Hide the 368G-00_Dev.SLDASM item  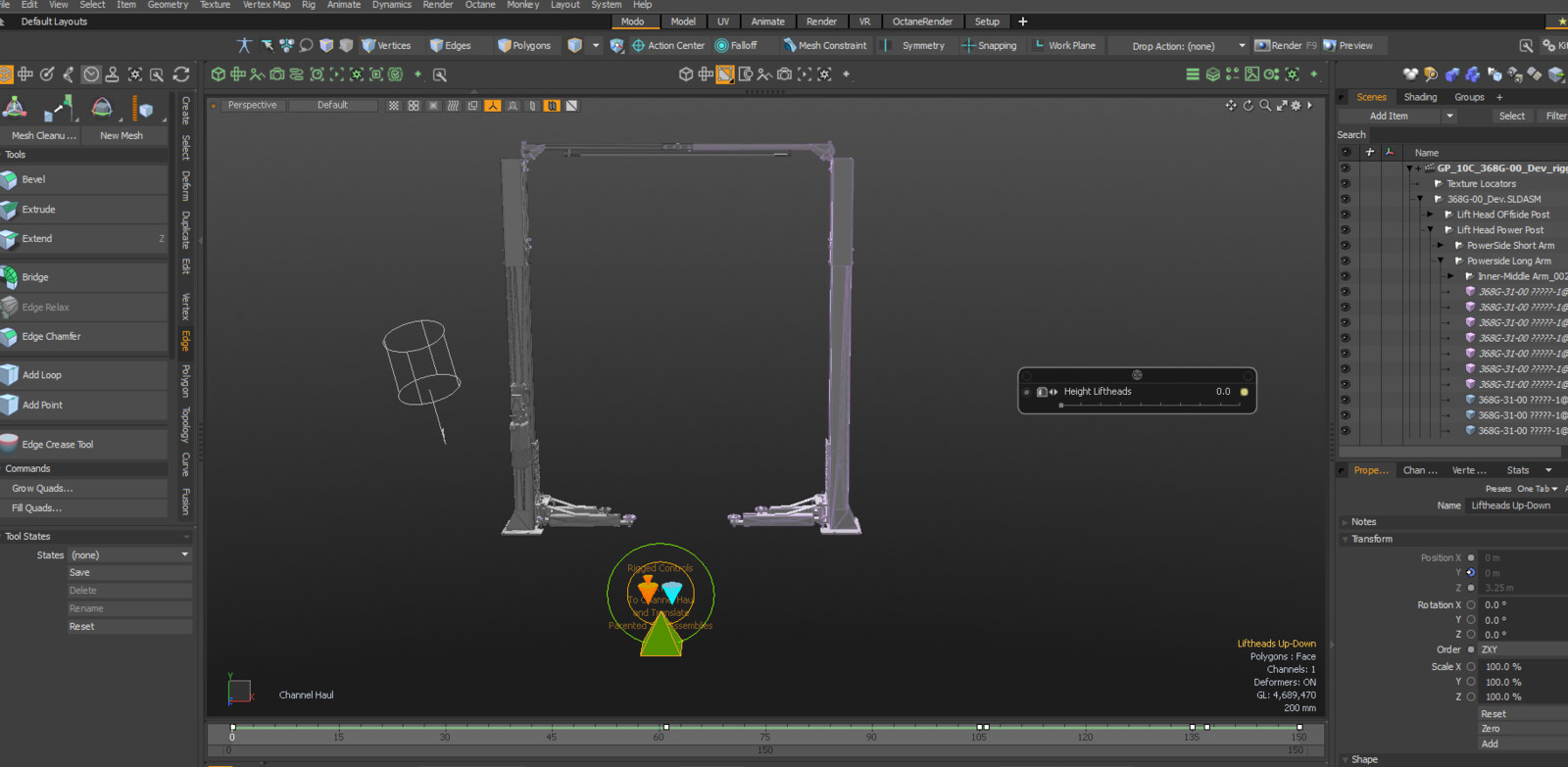coord(1345,199)
